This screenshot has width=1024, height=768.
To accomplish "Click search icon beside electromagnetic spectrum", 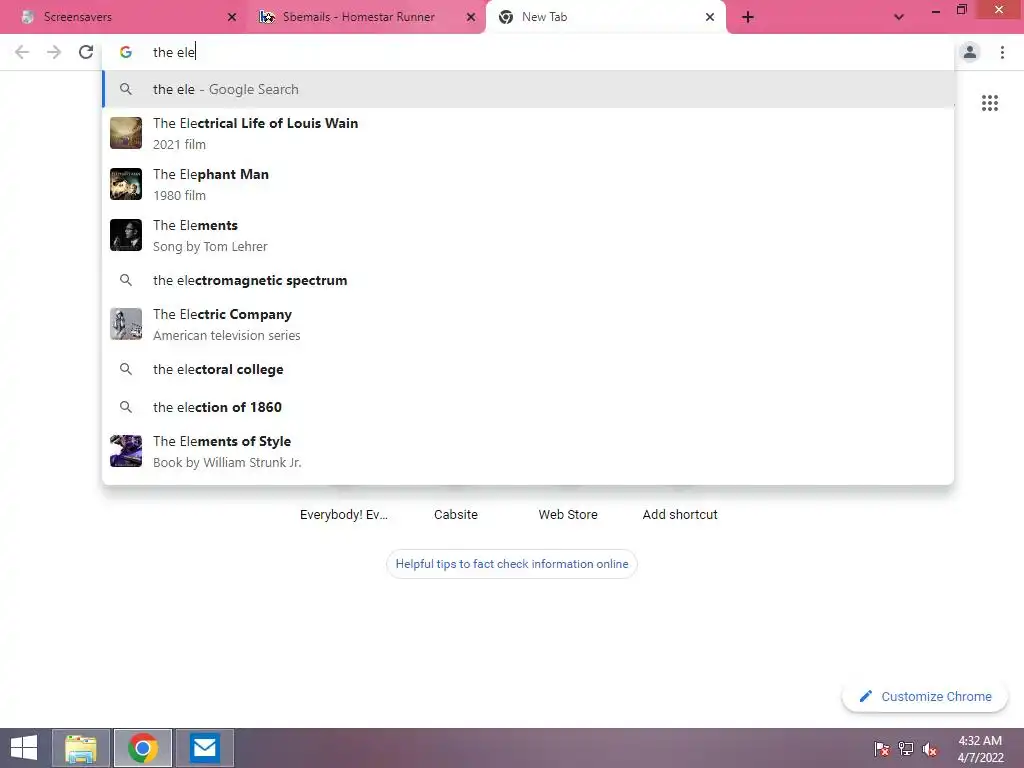I will (126, 280).
